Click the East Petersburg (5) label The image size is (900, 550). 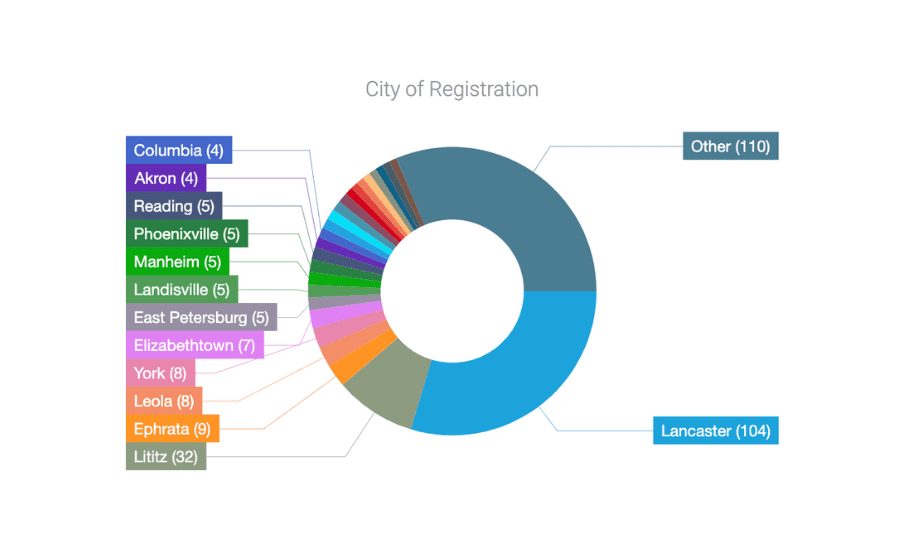point(201,317)
